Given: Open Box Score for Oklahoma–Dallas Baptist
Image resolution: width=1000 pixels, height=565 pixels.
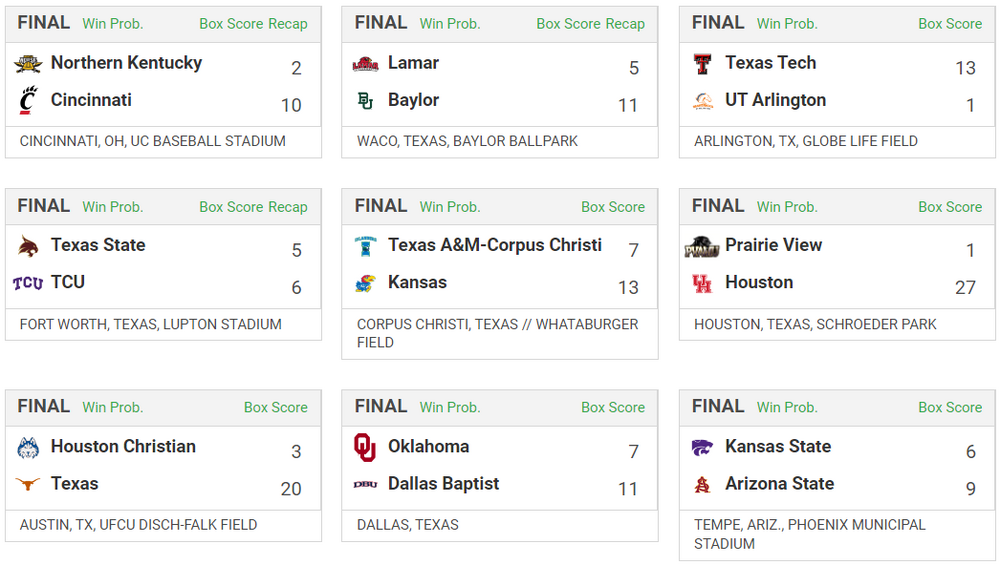Looking at the screenshot, I should pos(613,408).
